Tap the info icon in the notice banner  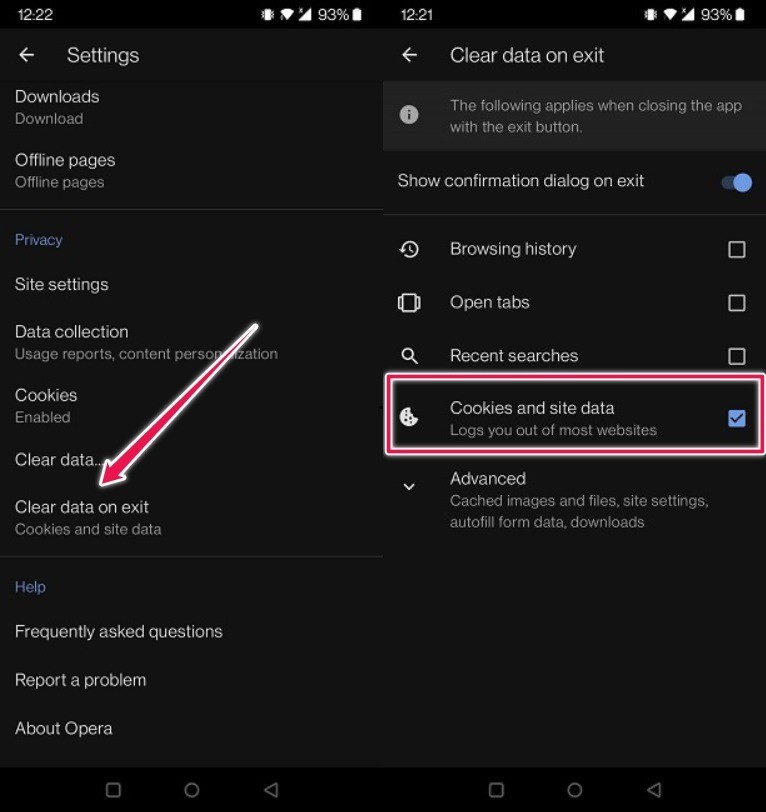pyautogui.click(x=409, y=114)
